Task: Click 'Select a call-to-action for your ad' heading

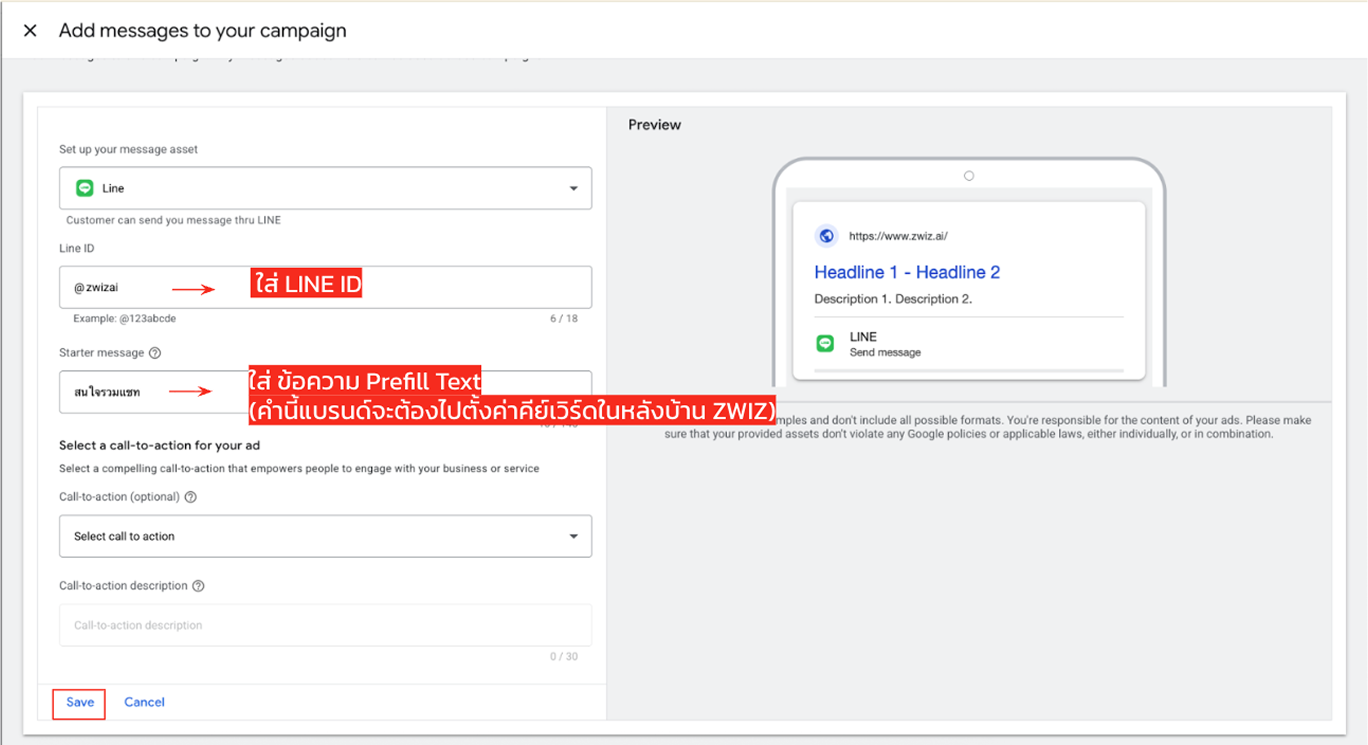Action: coord(159,445)
